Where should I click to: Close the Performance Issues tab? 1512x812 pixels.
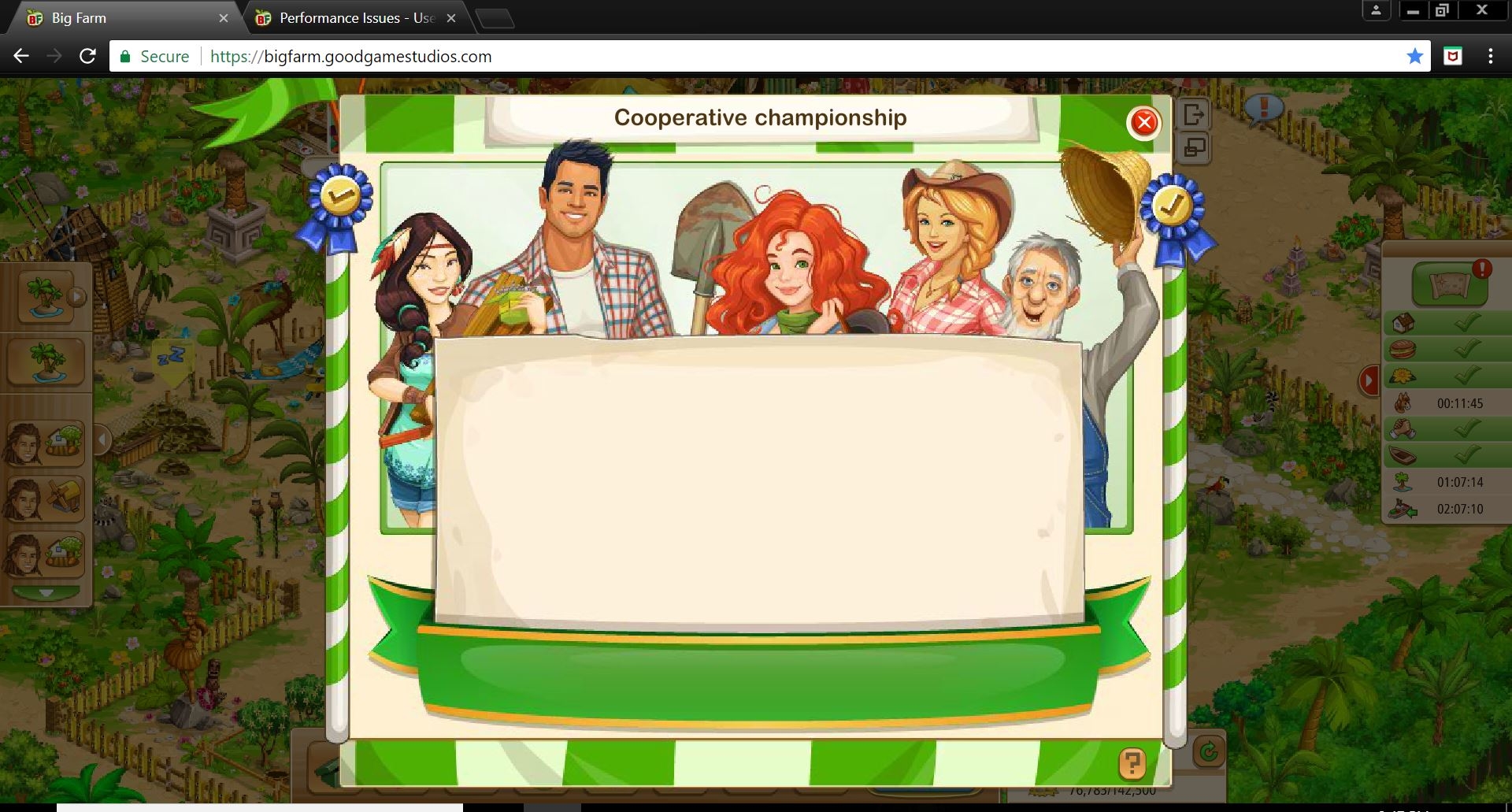coord(451,18)
